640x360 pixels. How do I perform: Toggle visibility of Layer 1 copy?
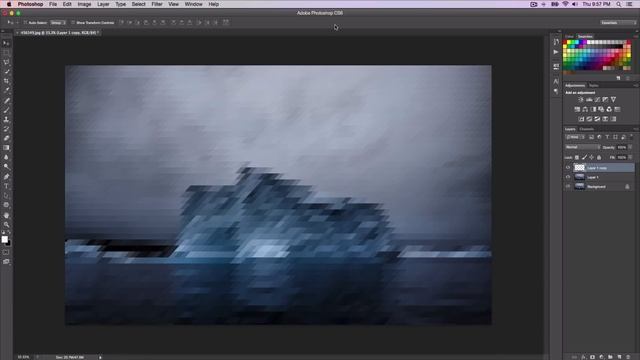[568, 168]
